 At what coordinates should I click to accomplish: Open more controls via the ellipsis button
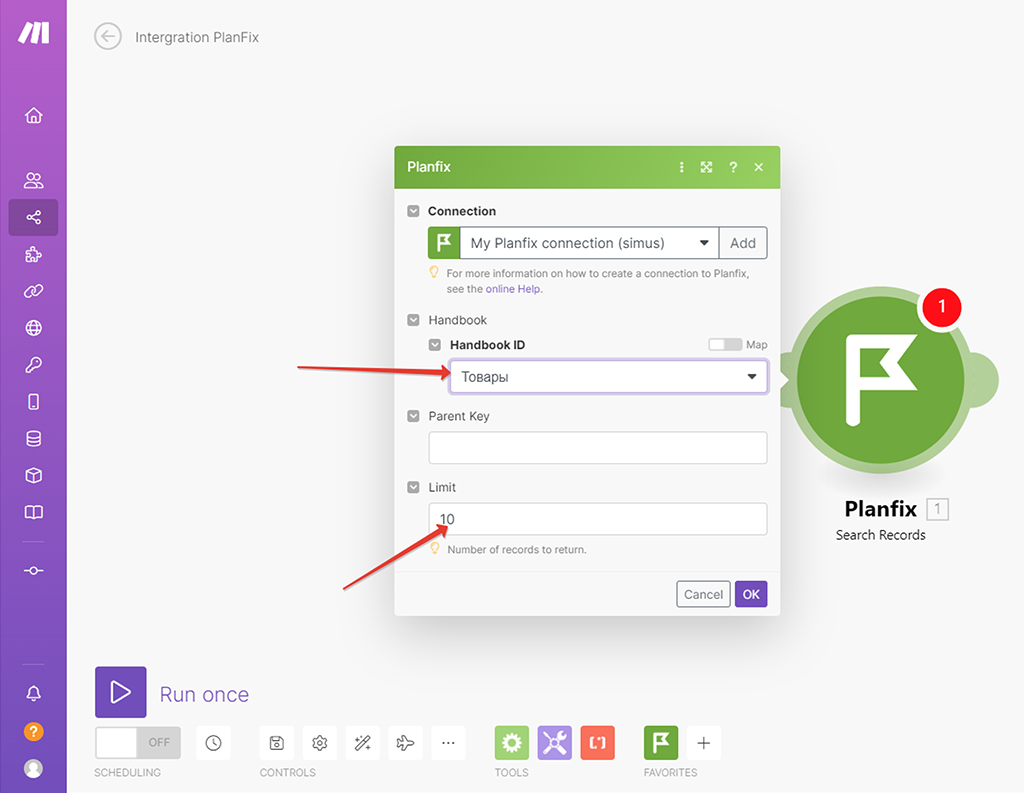(448, 743)
